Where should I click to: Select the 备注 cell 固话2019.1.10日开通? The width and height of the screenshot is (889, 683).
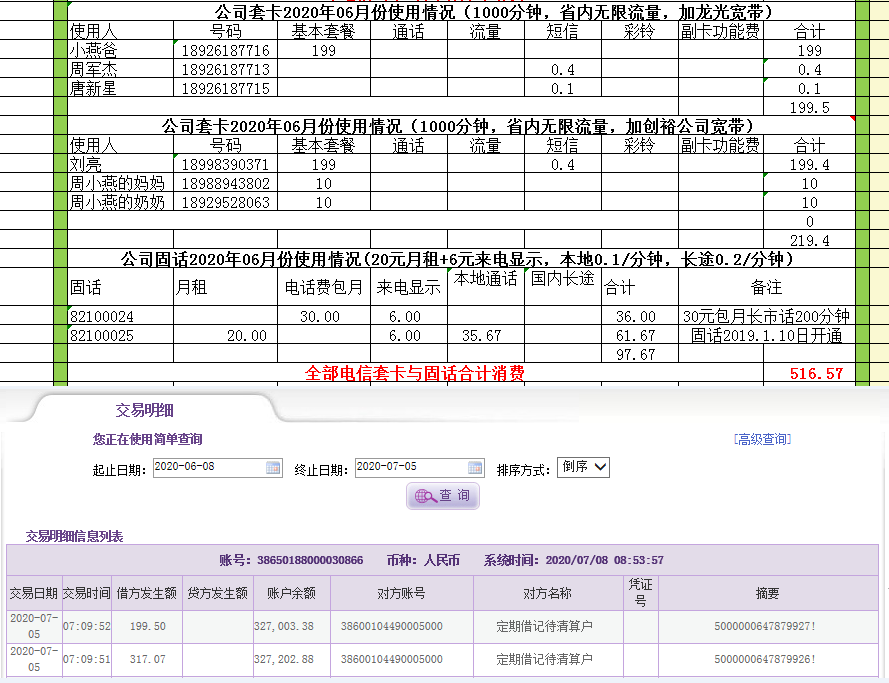(x=766, y=336)
